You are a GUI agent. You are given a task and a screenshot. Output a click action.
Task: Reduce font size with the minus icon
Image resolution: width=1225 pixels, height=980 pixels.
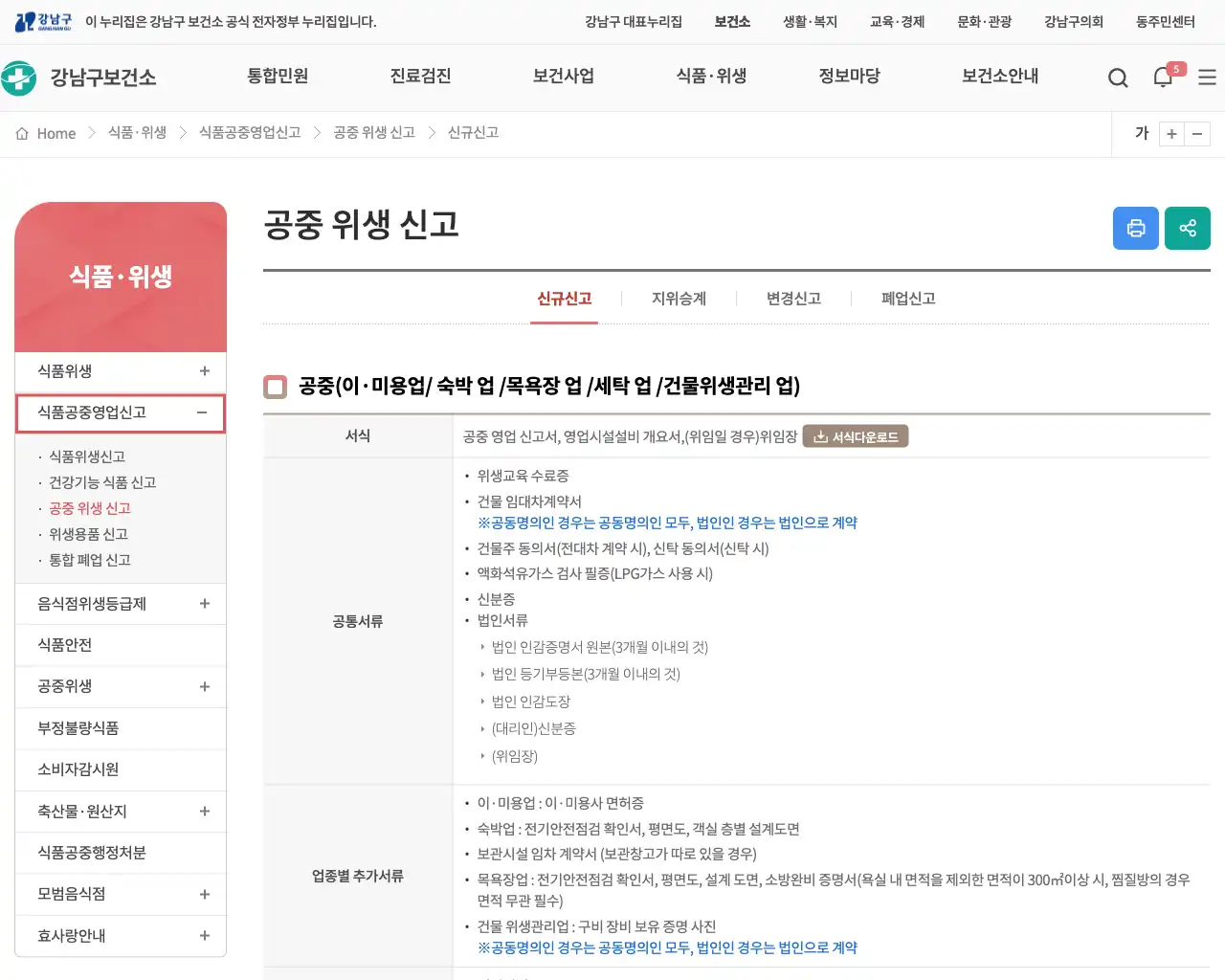[1198, 134]
